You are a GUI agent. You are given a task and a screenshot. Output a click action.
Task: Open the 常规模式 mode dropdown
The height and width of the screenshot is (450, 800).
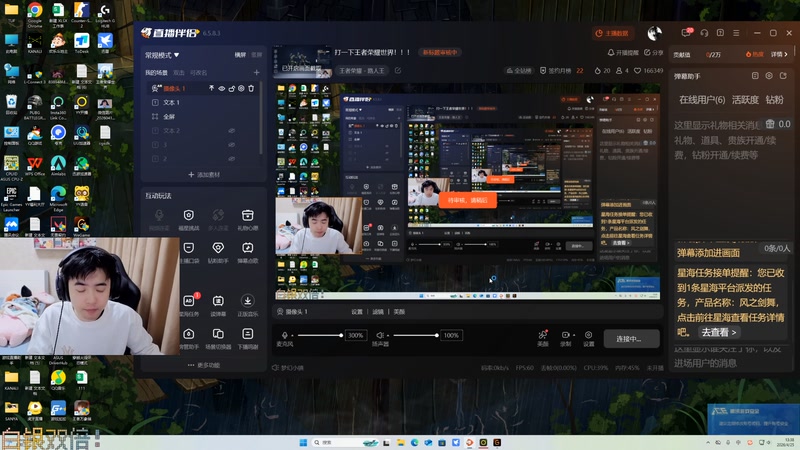click(162, 55)
